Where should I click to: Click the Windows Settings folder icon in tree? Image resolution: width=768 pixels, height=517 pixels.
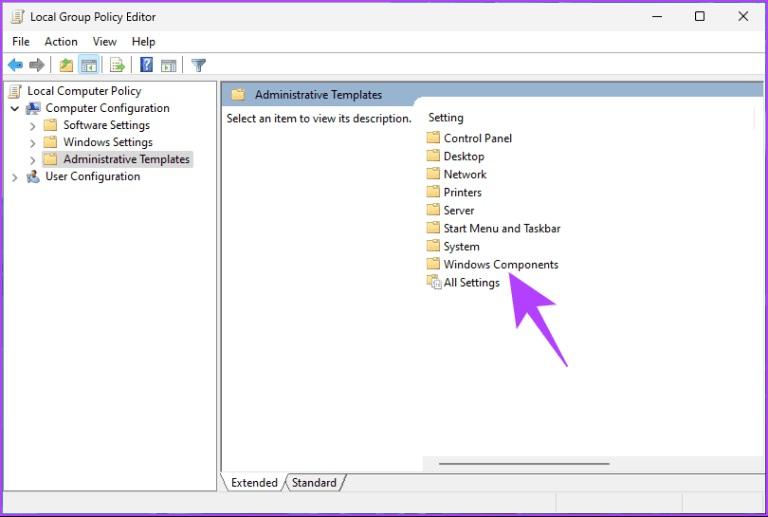tap(50, 142)
